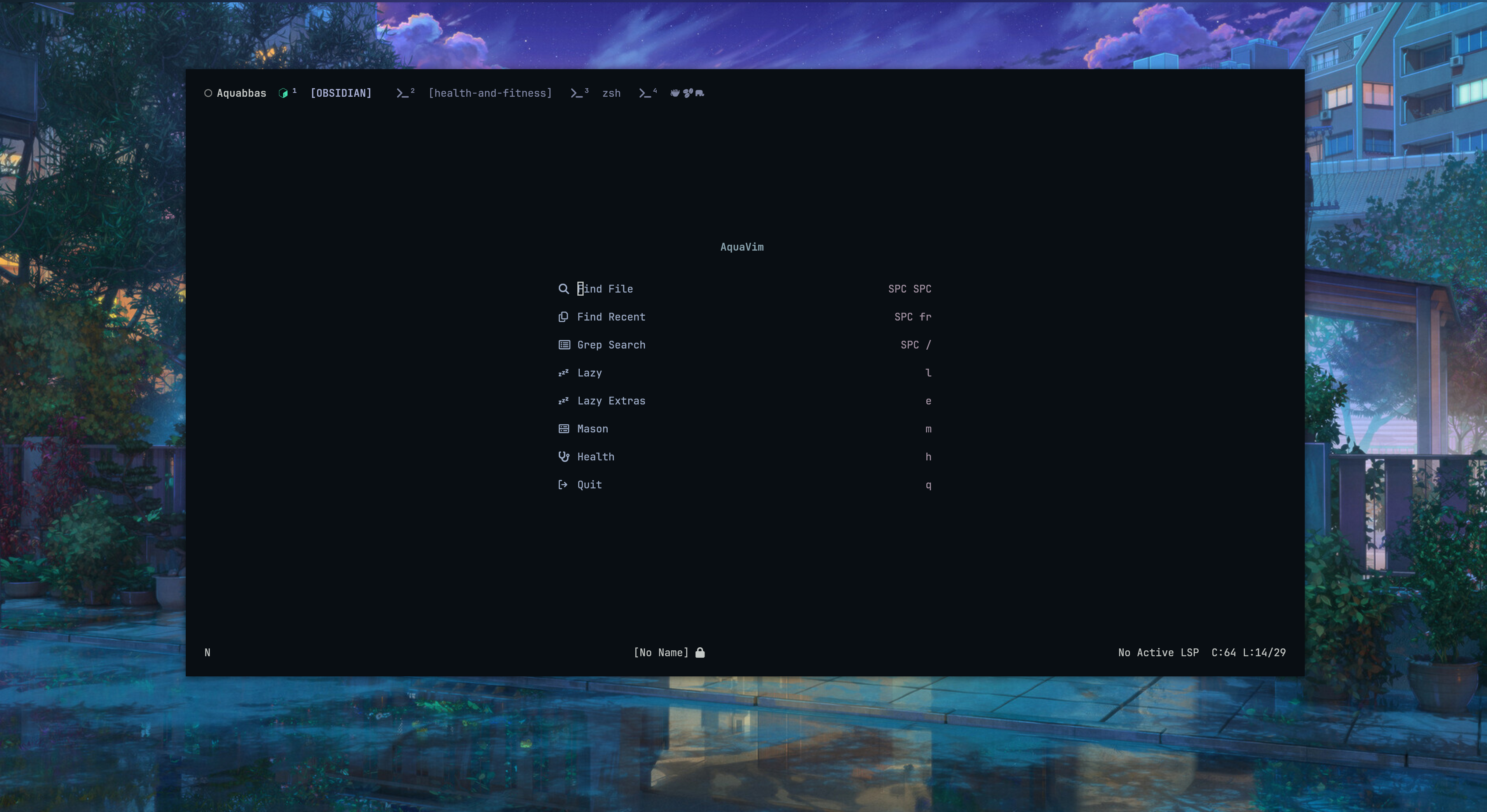Viewport: 1487px width, 812px height.
Task: Click the exit icon beside Quit
Action: pyautogui.click(x=563, y=484)
